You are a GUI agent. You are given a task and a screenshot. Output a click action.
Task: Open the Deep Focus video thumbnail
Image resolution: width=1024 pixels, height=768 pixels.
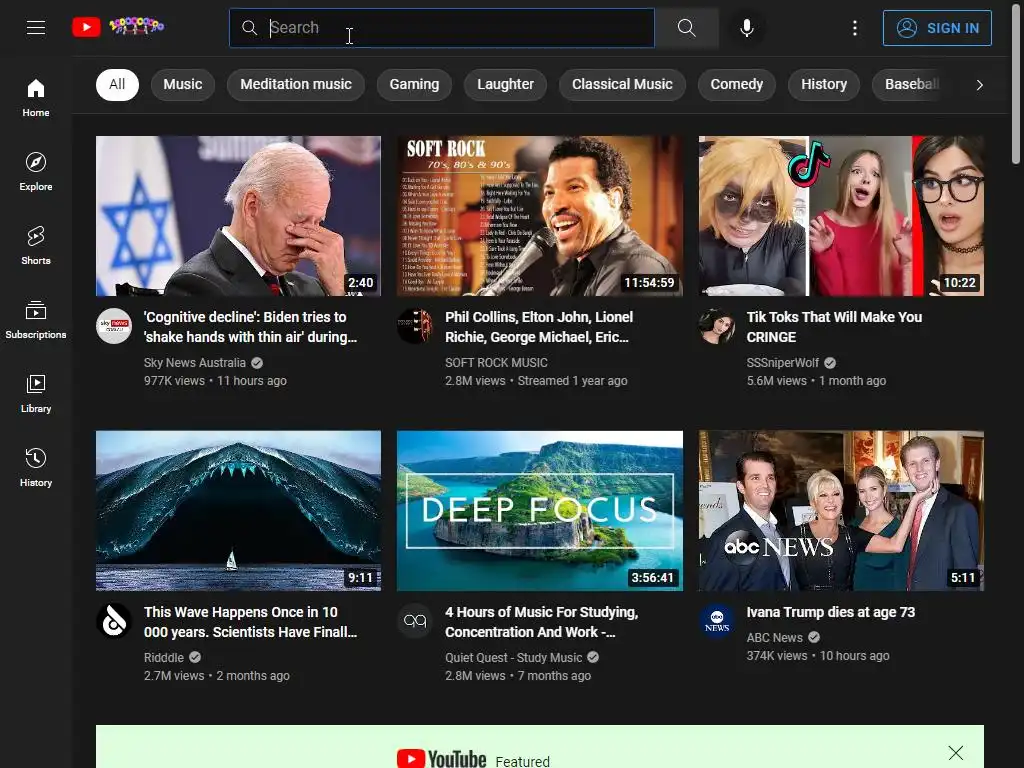click(539, 510)
